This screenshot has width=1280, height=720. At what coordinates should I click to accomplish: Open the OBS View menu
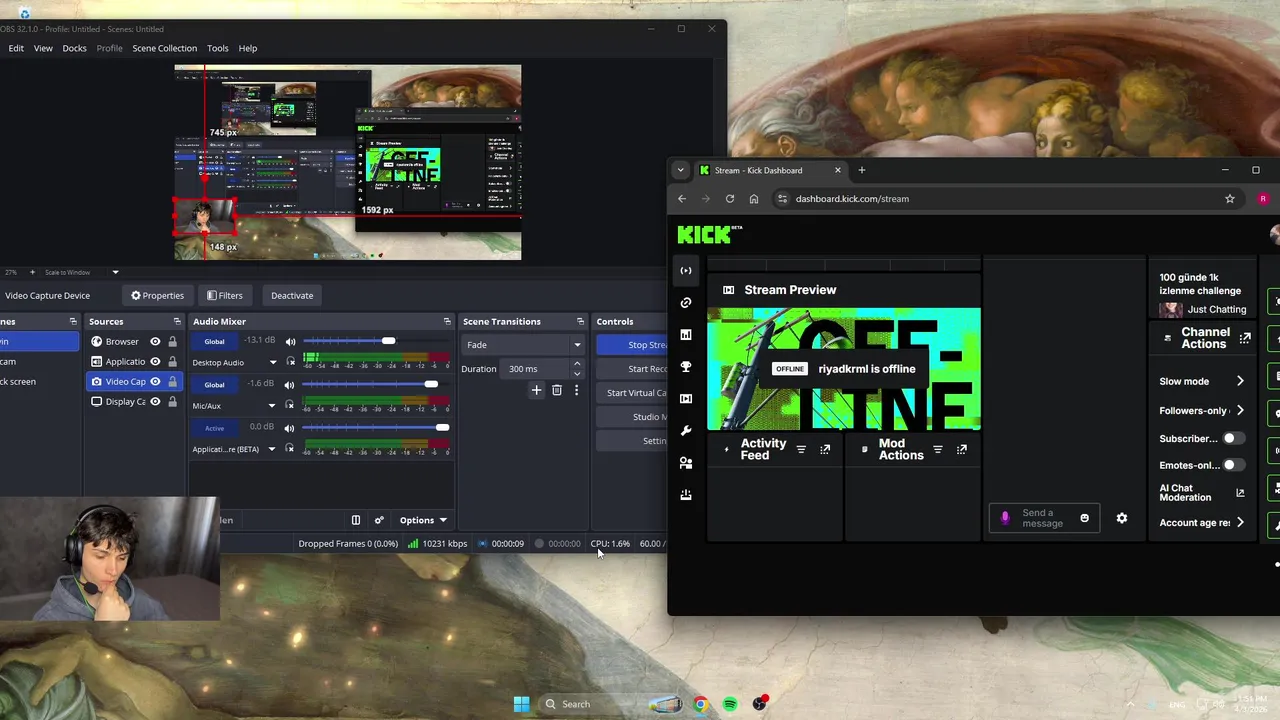point(43,48)
